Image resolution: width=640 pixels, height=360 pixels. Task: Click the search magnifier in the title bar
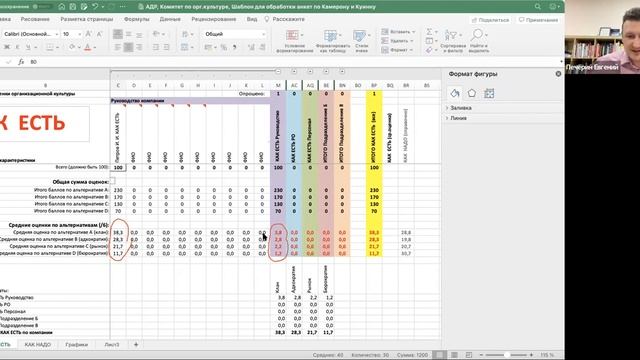tap(538, 7)
